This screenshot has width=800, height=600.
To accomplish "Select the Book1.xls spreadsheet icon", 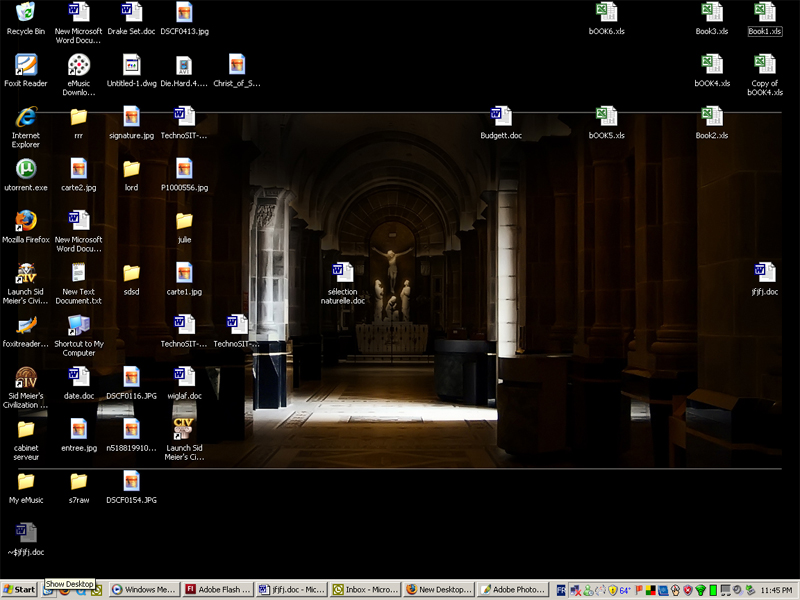I will [x=765, y=13].
